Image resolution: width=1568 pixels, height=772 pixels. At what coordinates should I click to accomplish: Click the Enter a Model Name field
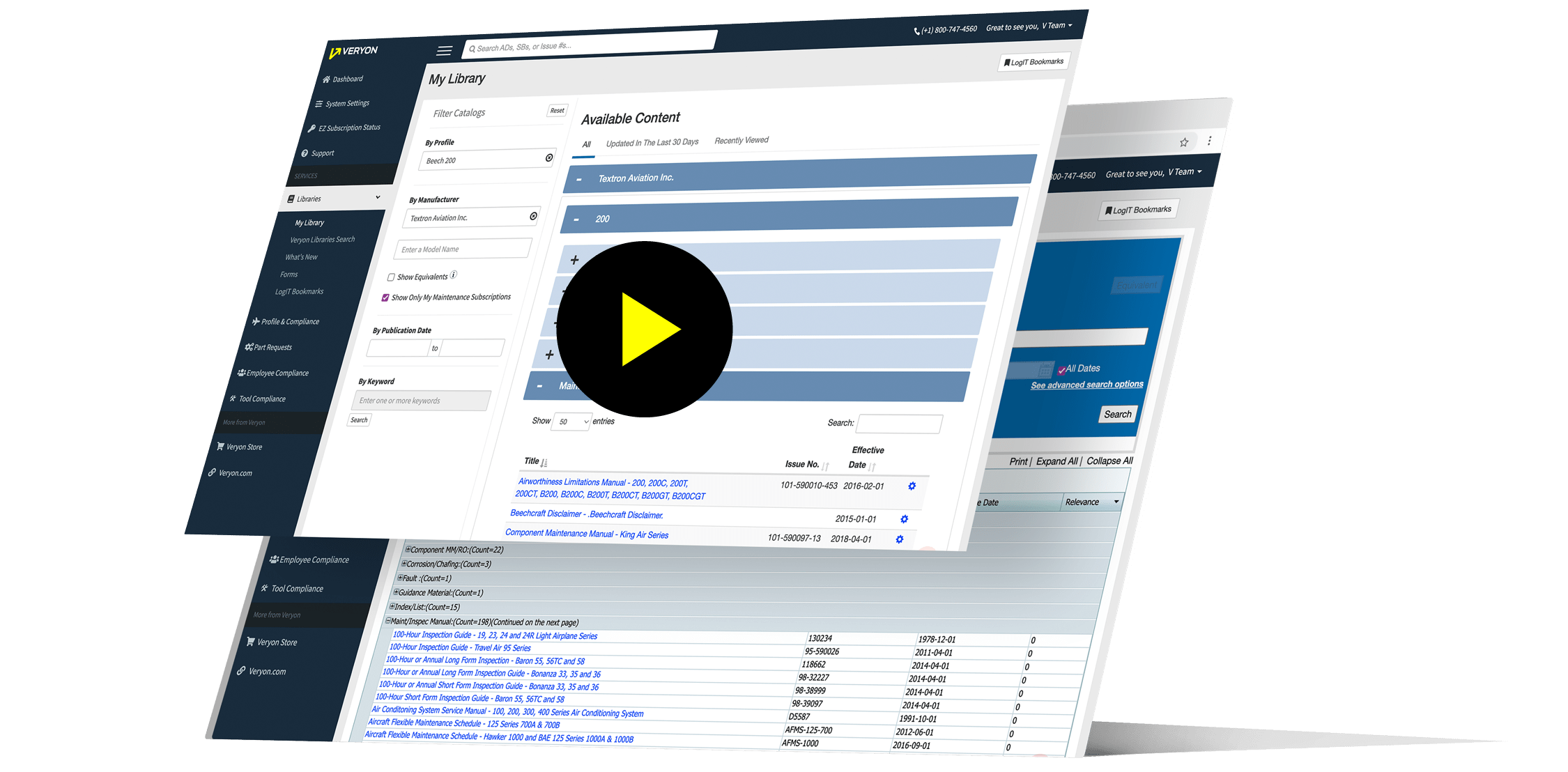click(x=463, y=249)
